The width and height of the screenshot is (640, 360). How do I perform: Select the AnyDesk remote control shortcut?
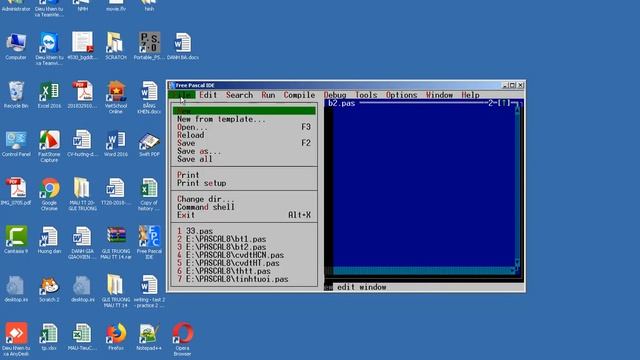[16, 340]
